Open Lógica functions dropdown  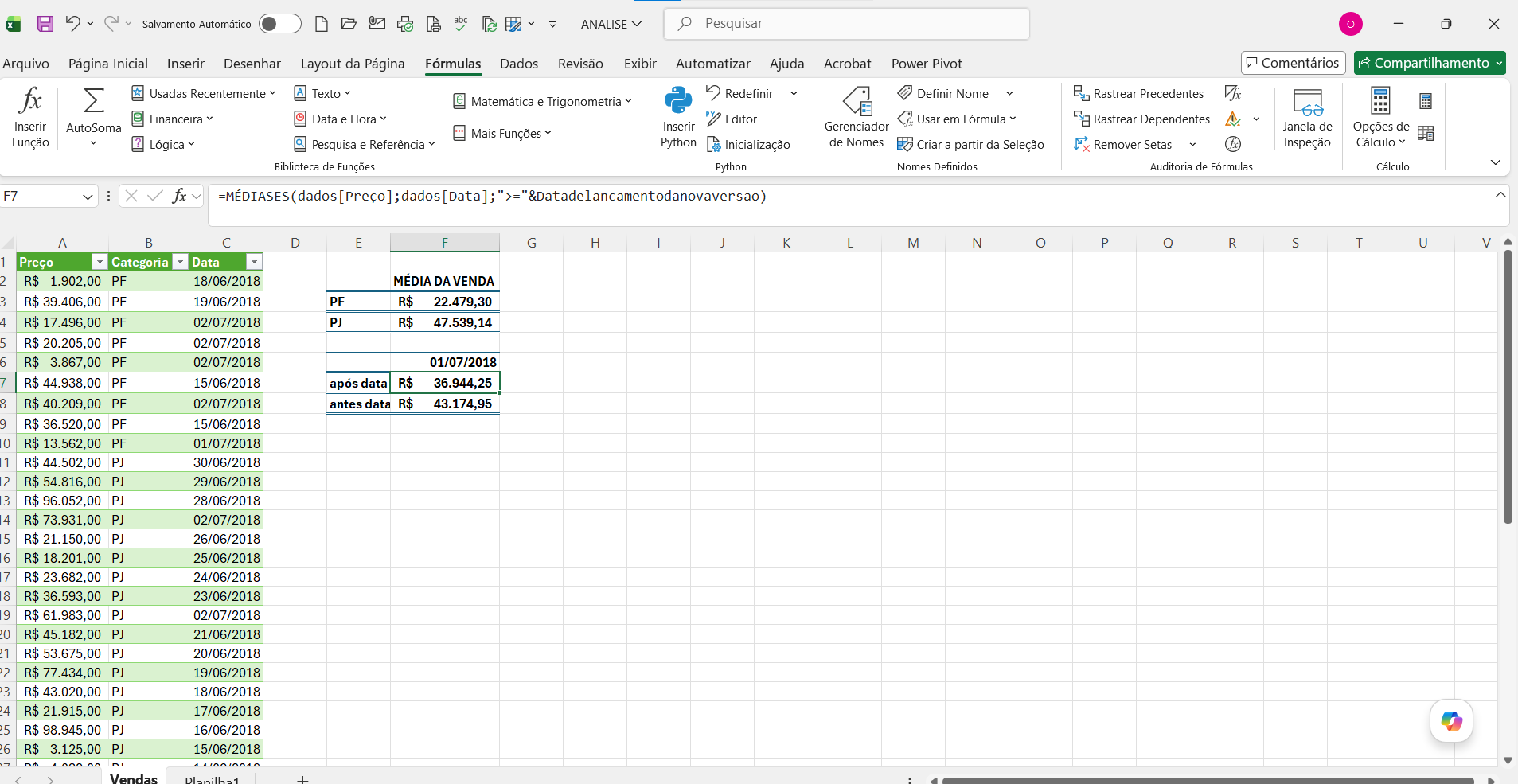tap(162, 145)
